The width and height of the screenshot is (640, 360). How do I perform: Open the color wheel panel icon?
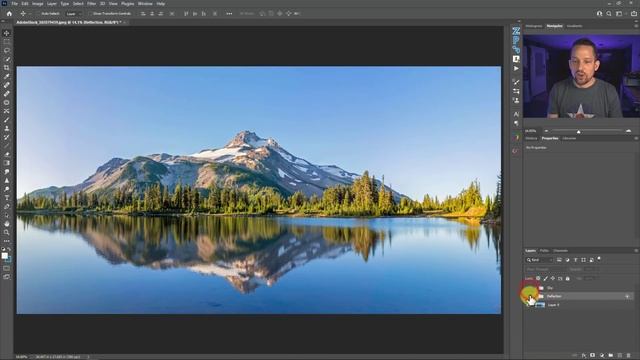click(x=516, y=137)
